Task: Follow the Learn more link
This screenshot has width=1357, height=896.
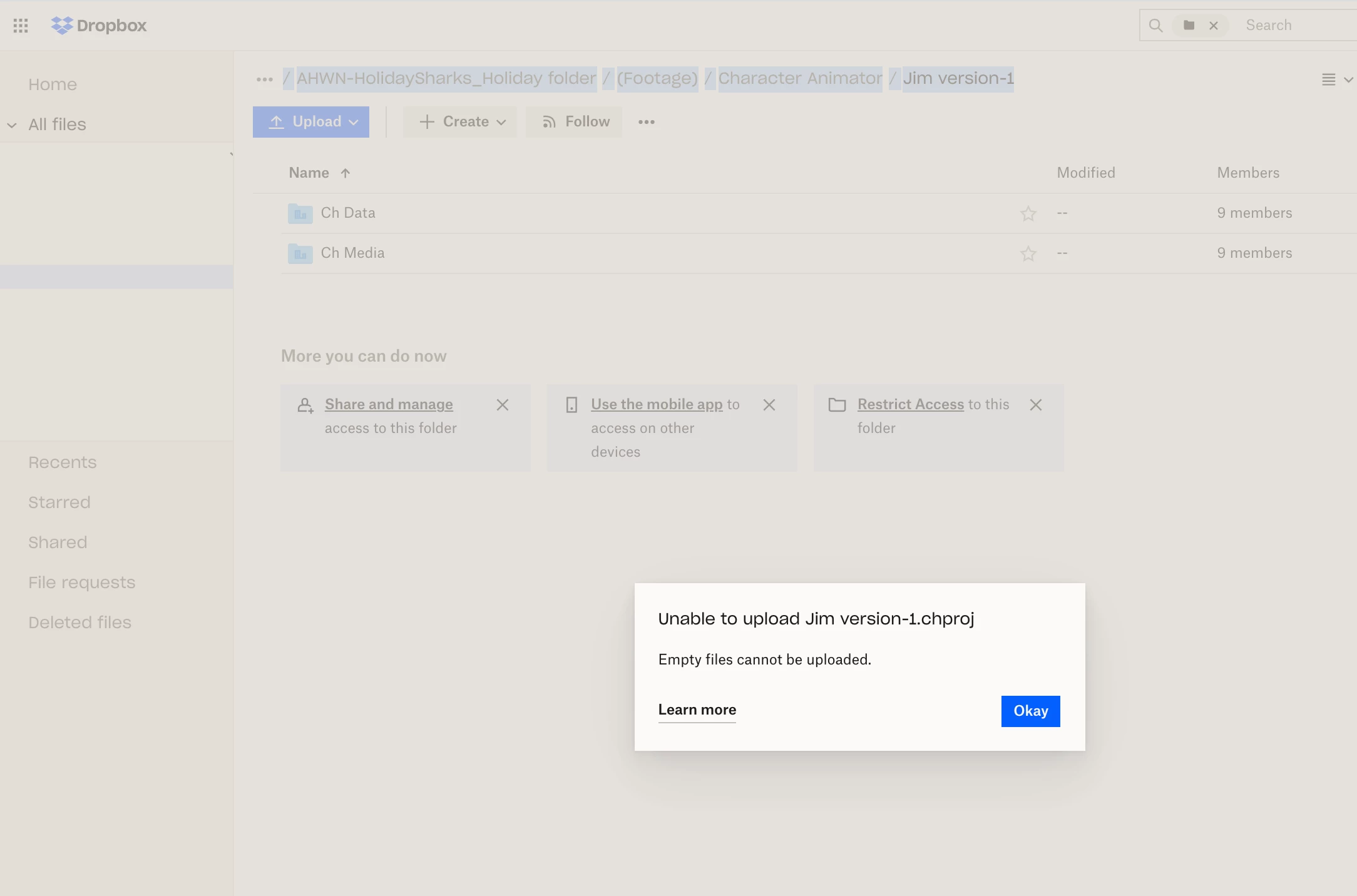Action: (x=697, y=710)
